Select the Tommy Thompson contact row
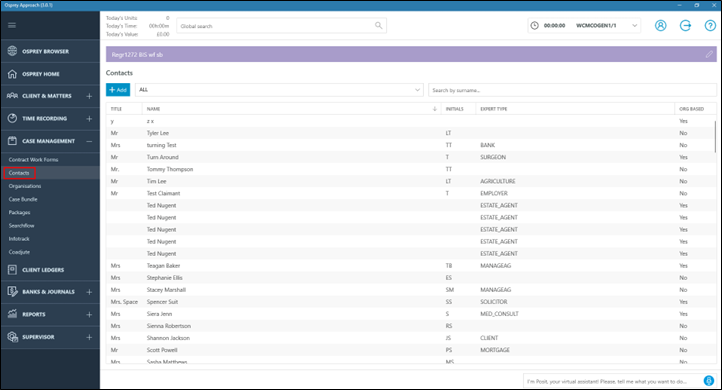 pos(411,169)
